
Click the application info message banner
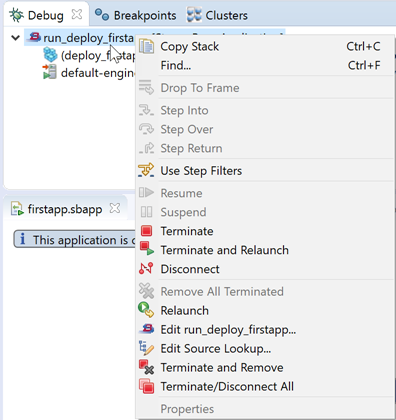74,240
